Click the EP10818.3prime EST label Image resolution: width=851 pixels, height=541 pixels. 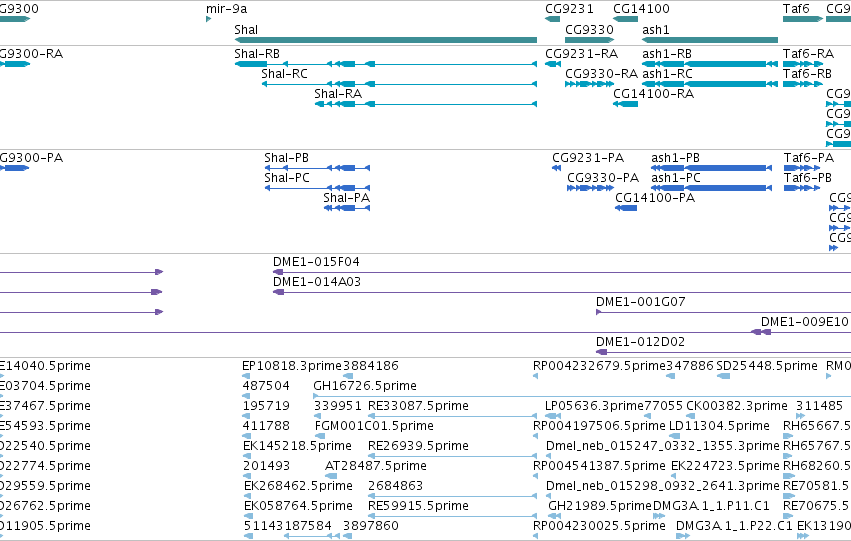292,366
